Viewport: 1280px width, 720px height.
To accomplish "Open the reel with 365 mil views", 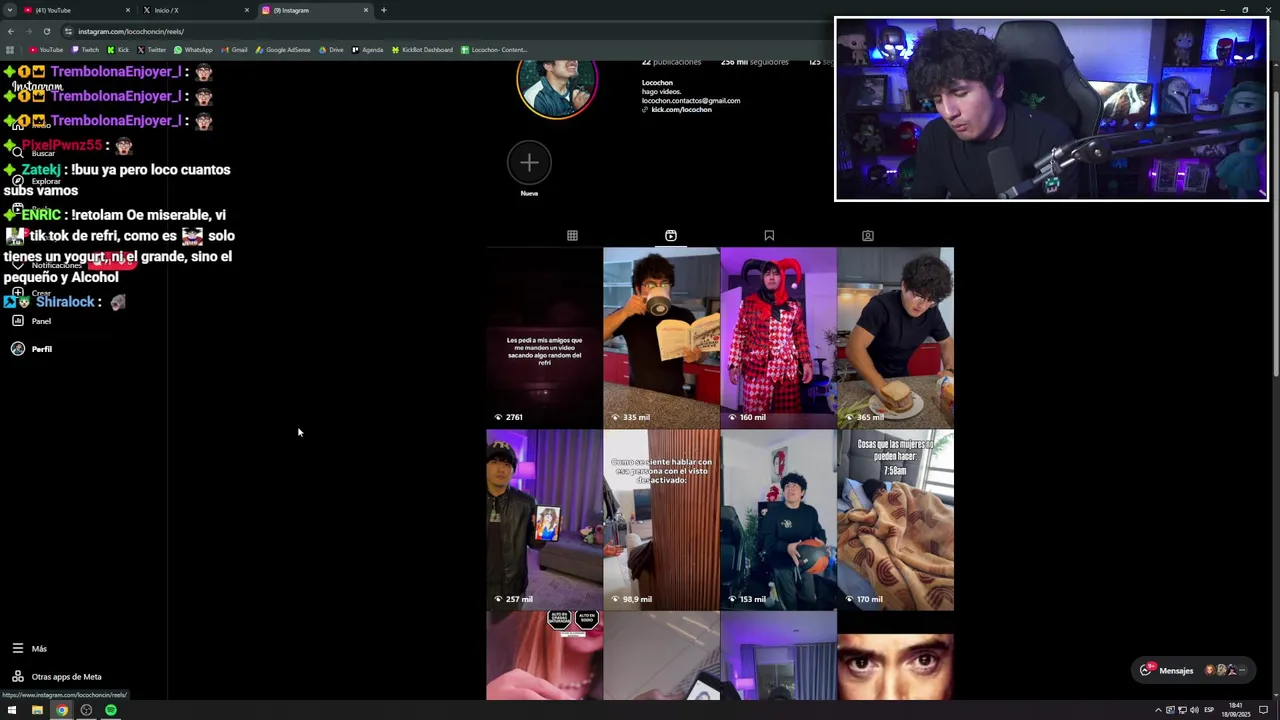I will click(895, 338).
